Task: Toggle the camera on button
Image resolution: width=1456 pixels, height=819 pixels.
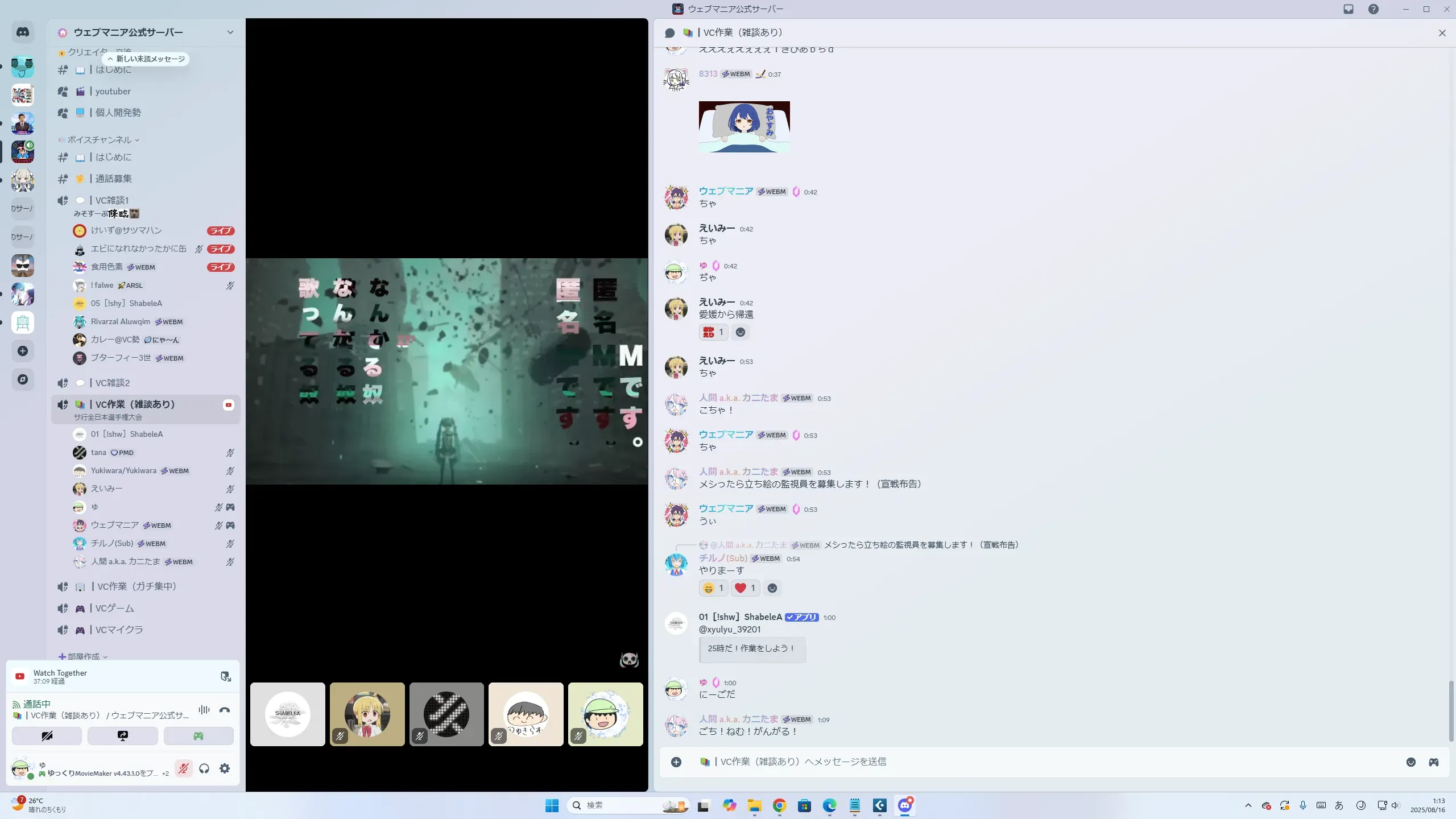Action: point(47,736)
